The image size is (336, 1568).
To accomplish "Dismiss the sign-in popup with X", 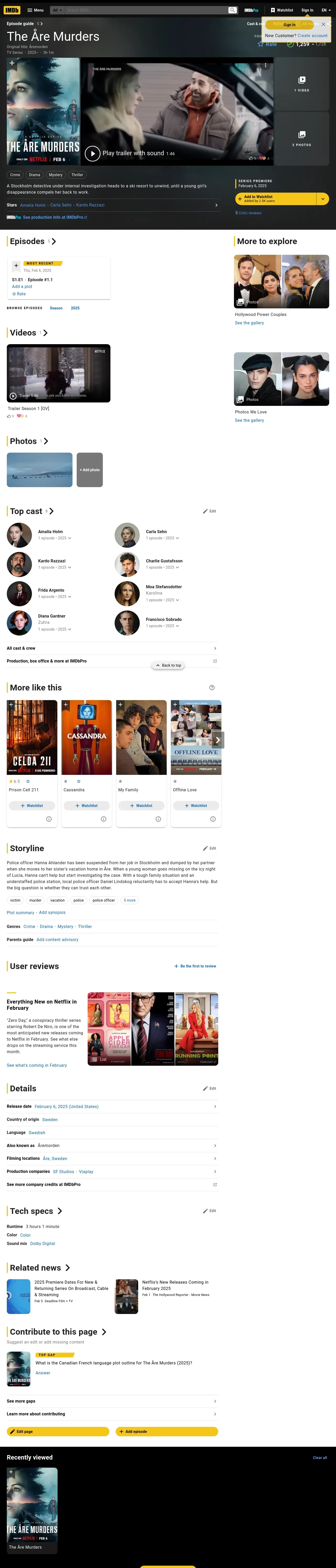I will [323, 24].
